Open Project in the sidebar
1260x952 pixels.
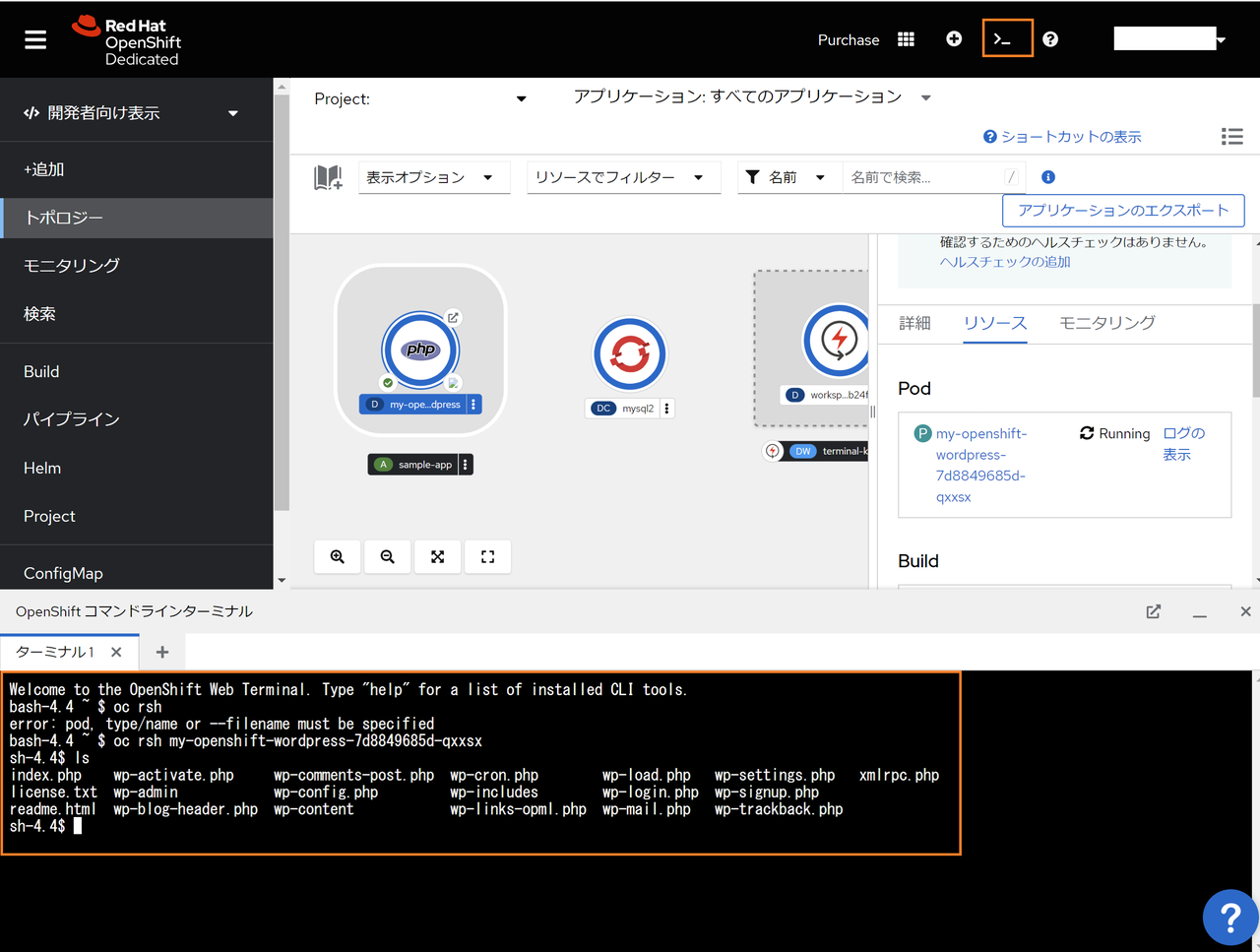point(137,516)
